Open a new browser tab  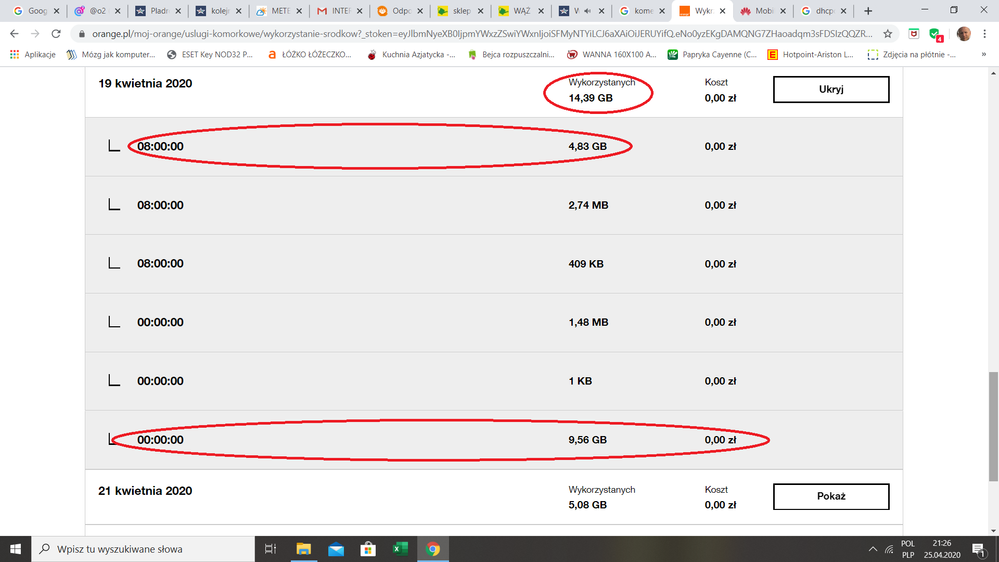(x=868, y=11)
